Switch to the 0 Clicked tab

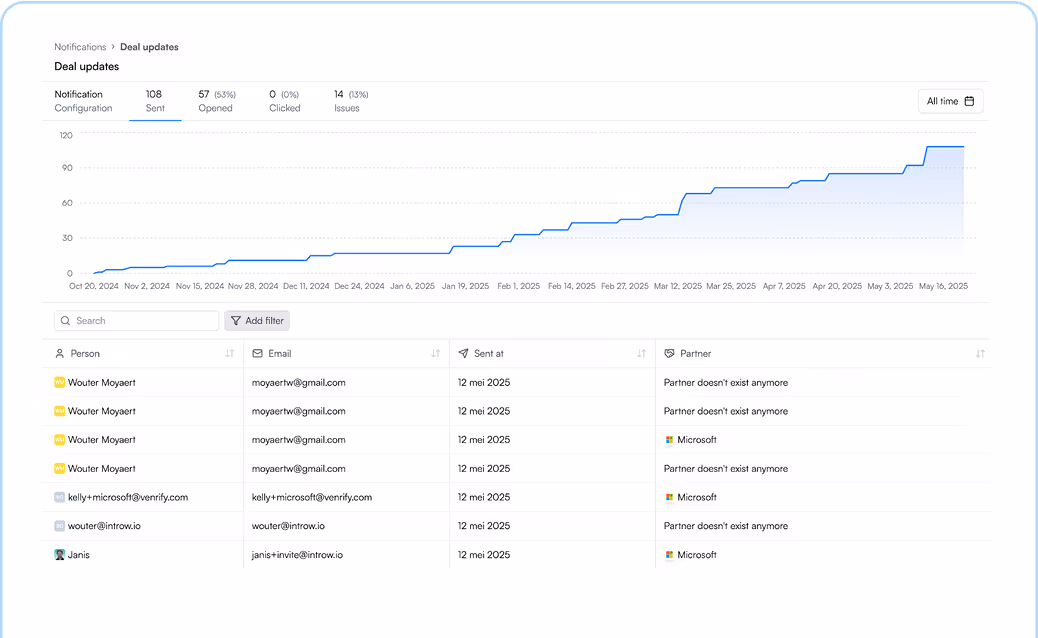coord(285,101)
